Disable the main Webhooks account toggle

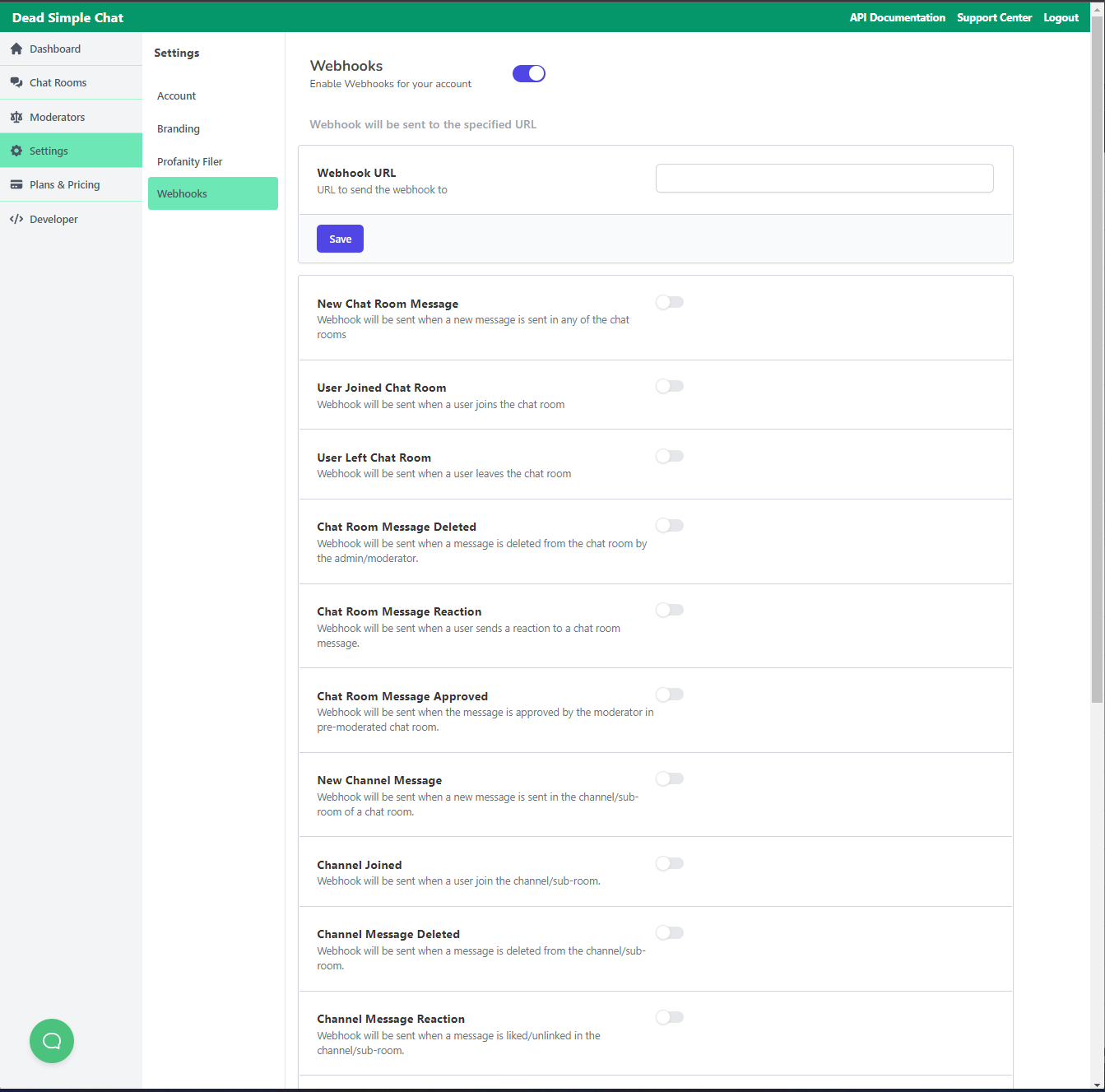pyautogui.click(x=529, y=73)
